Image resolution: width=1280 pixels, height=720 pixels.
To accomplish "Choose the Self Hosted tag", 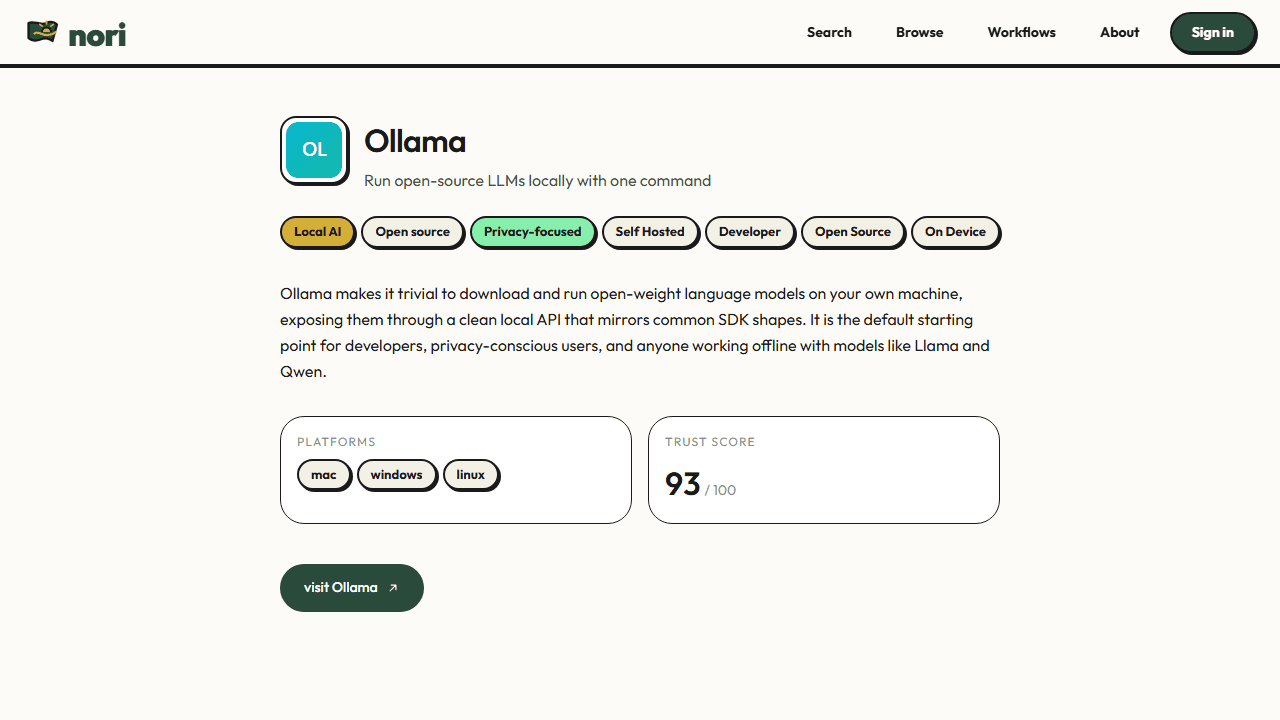I will click(x=650, y=232).
